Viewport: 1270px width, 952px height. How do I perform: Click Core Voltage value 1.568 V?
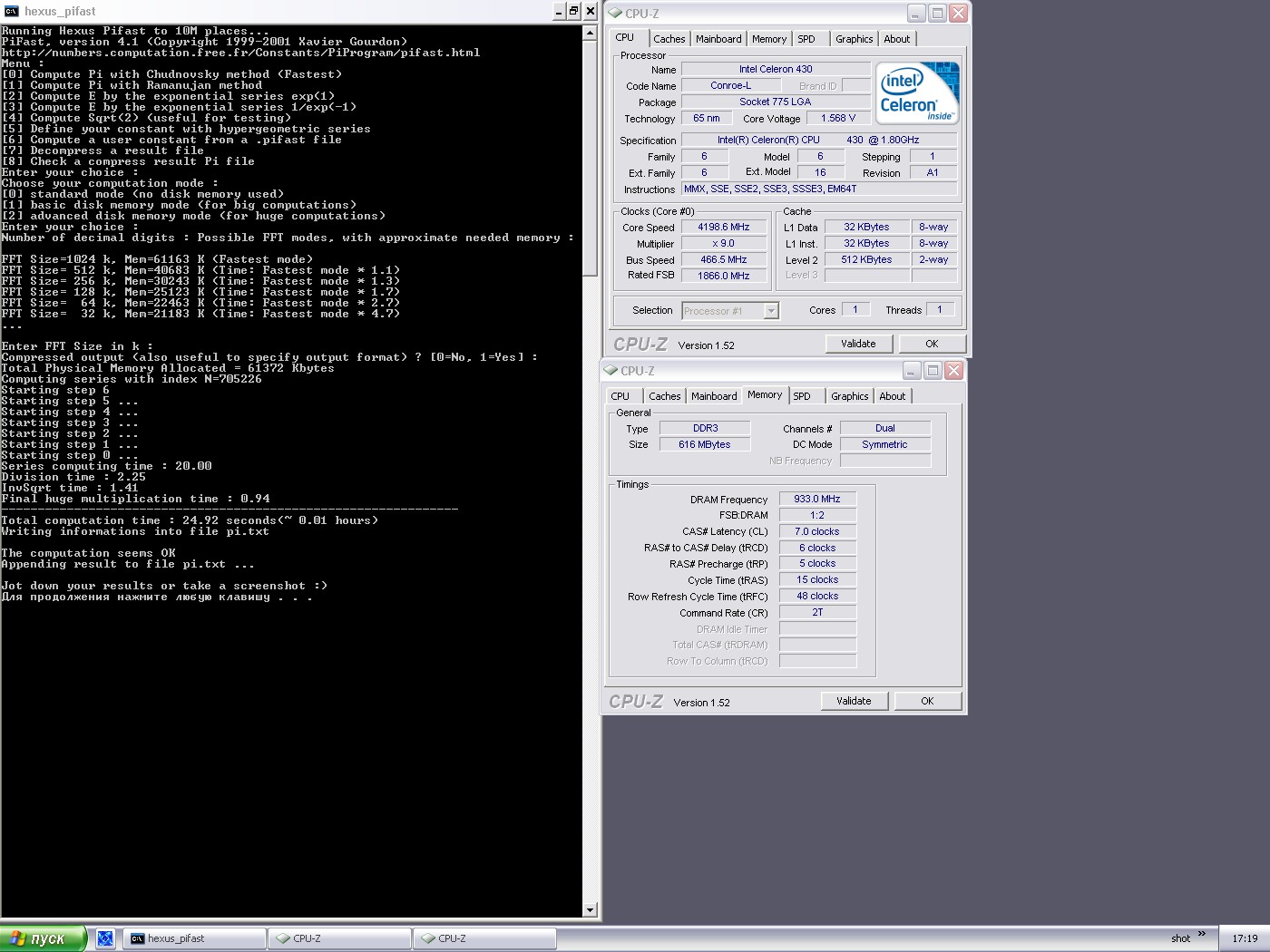point(839,118)
